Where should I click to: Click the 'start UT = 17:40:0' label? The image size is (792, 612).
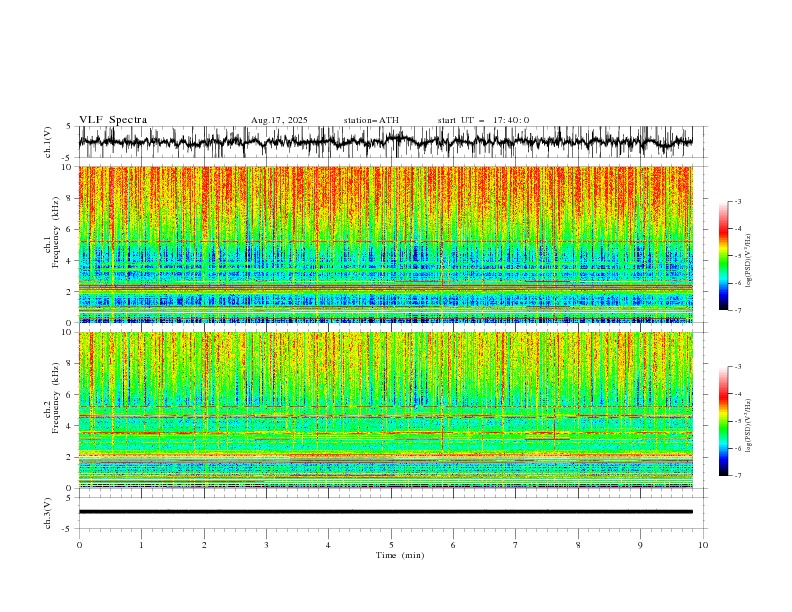pos(483,120)
